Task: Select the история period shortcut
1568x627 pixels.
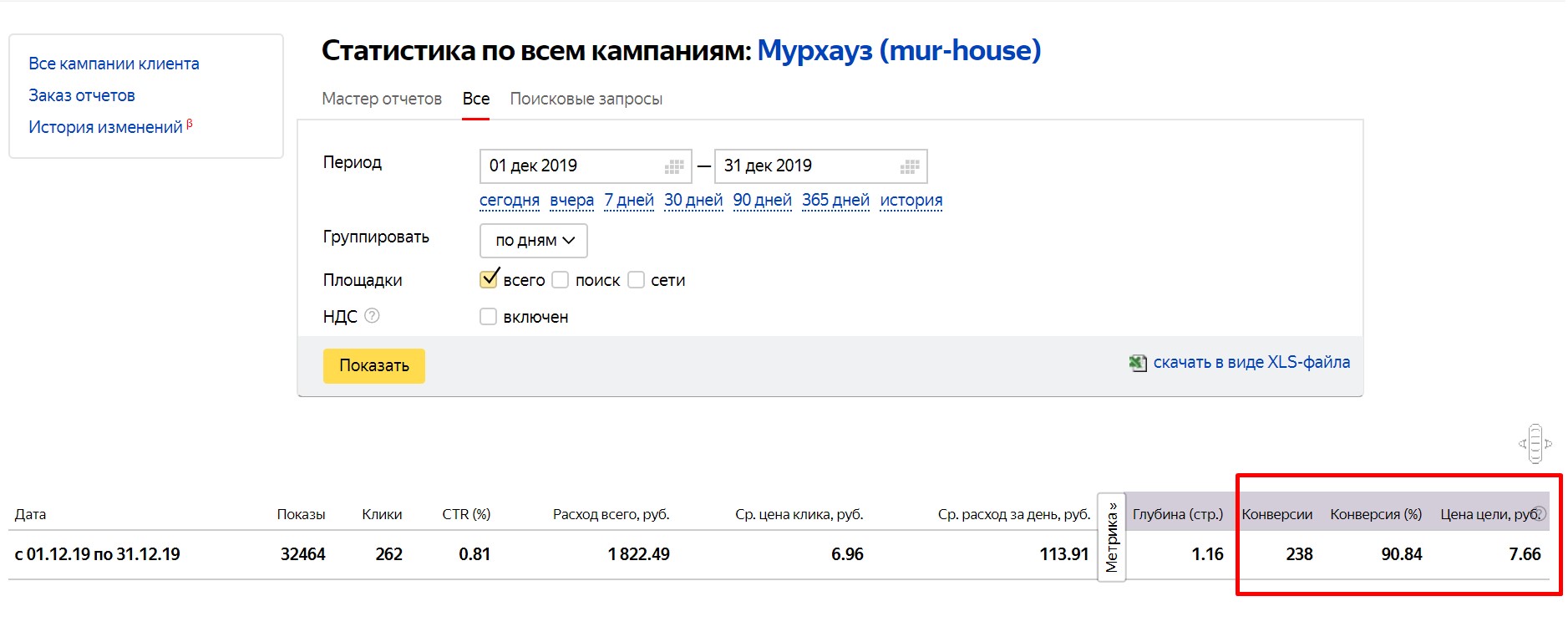Action: (911, 200)
